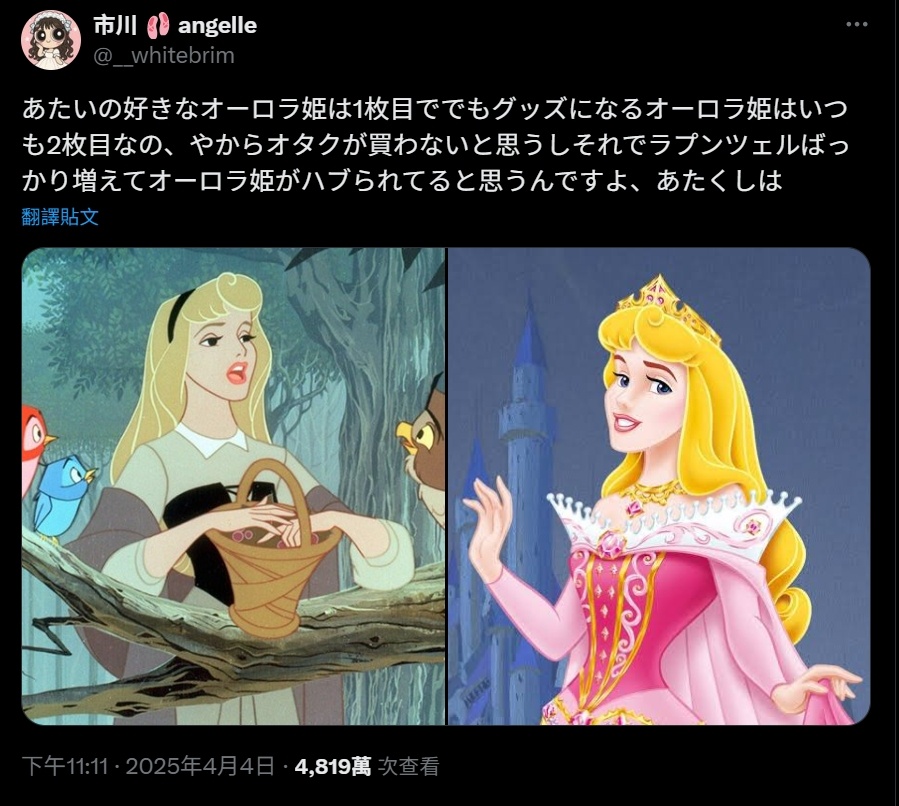Open the left forest Aurora image
This screenshot has height=806, width=899.
(233, 486)
